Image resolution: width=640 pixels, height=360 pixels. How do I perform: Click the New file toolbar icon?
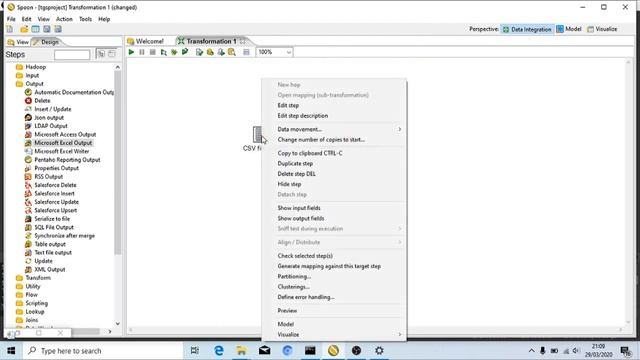click(x=10, y=29)
